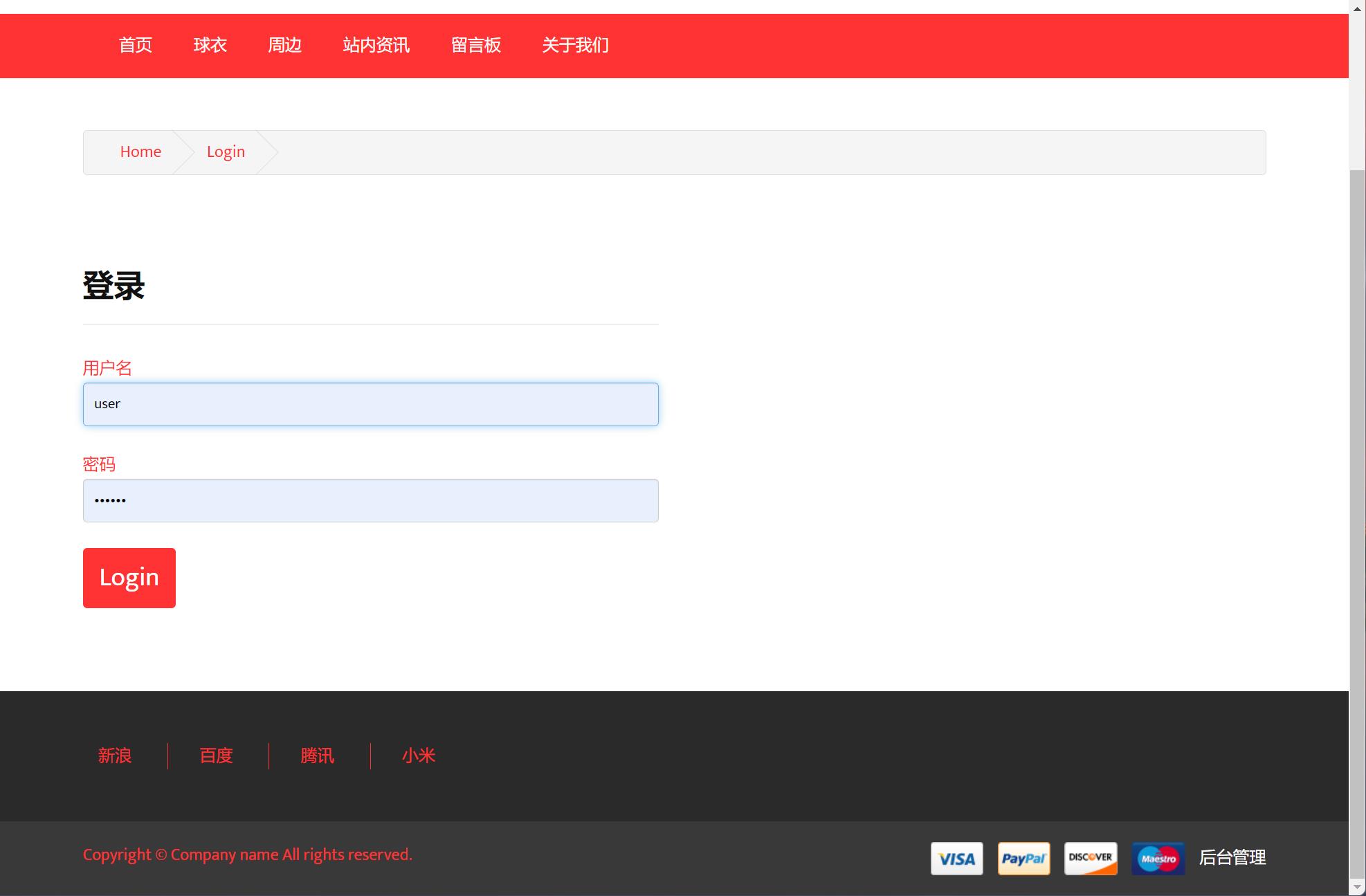
Task: Open the 新浪 footer link
Action: tap(115, 756)
